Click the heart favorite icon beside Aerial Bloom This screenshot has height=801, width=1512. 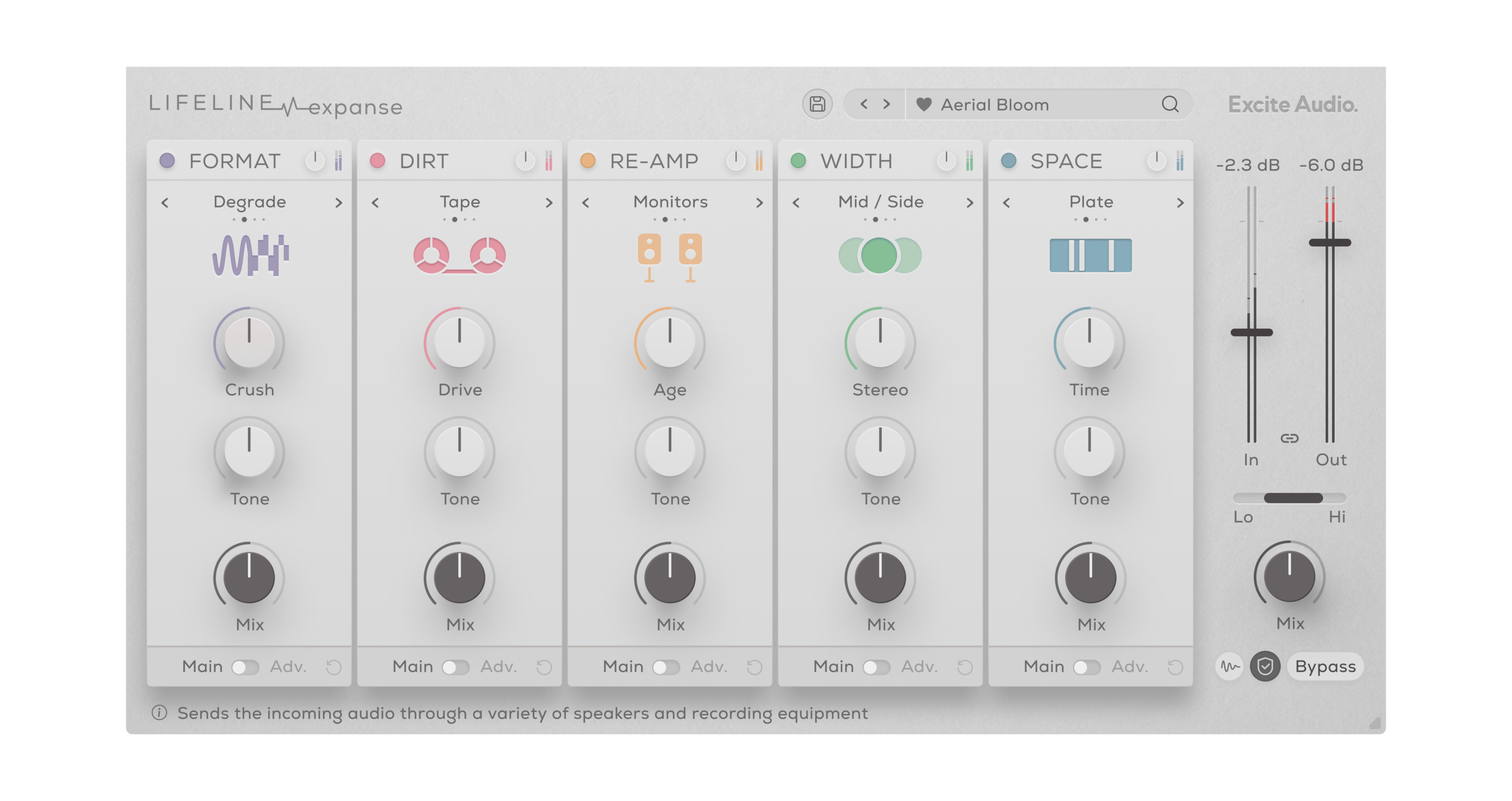[924, 105]
